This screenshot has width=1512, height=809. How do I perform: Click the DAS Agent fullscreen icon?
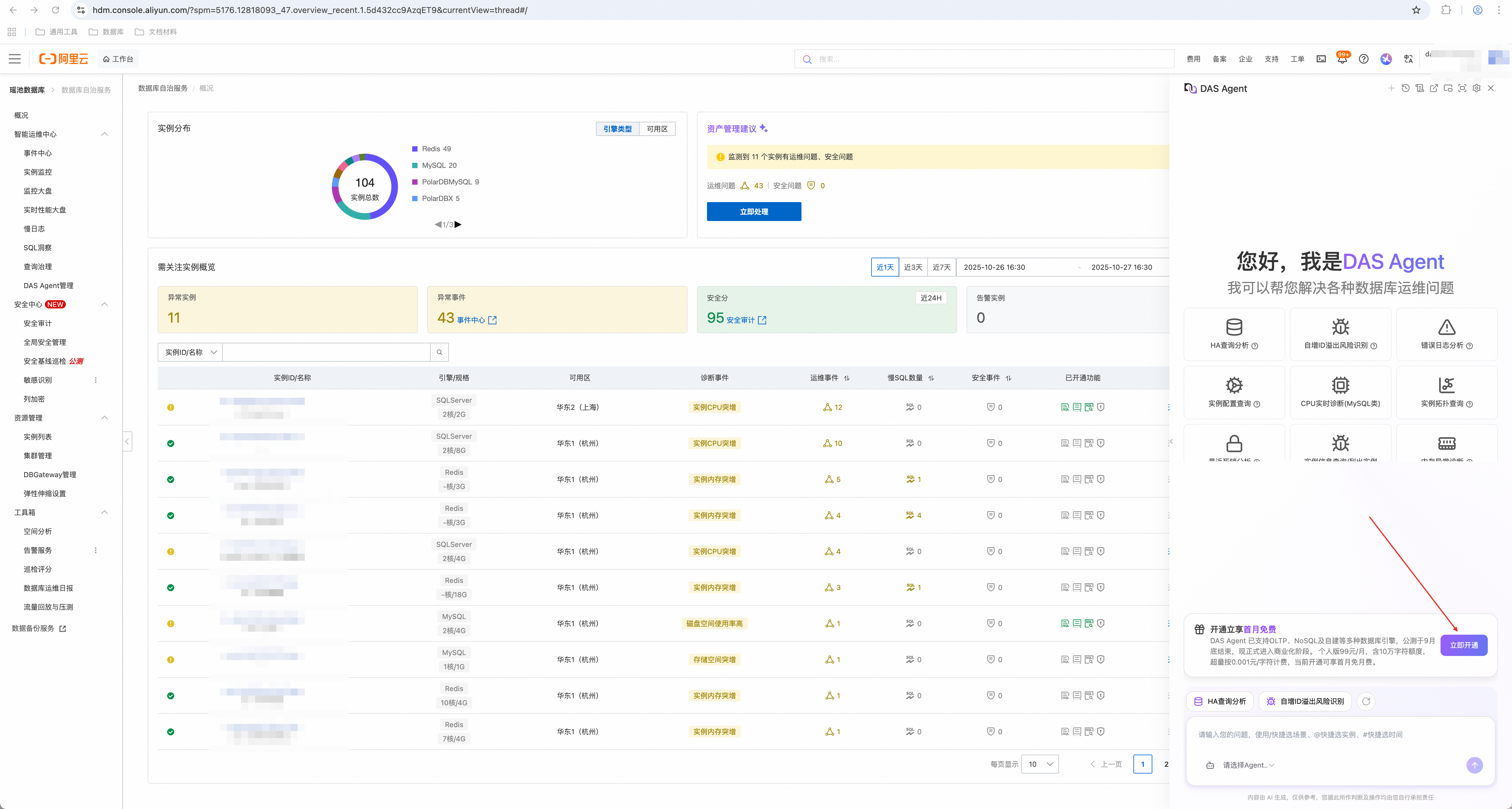[1462, 88]
